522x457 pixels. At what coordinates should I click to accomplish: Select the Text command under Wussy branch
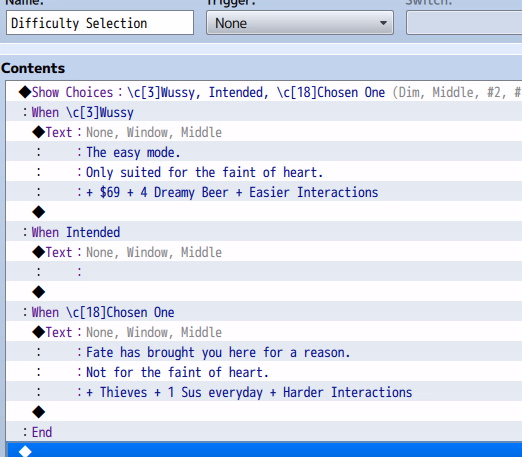(264, 132)
